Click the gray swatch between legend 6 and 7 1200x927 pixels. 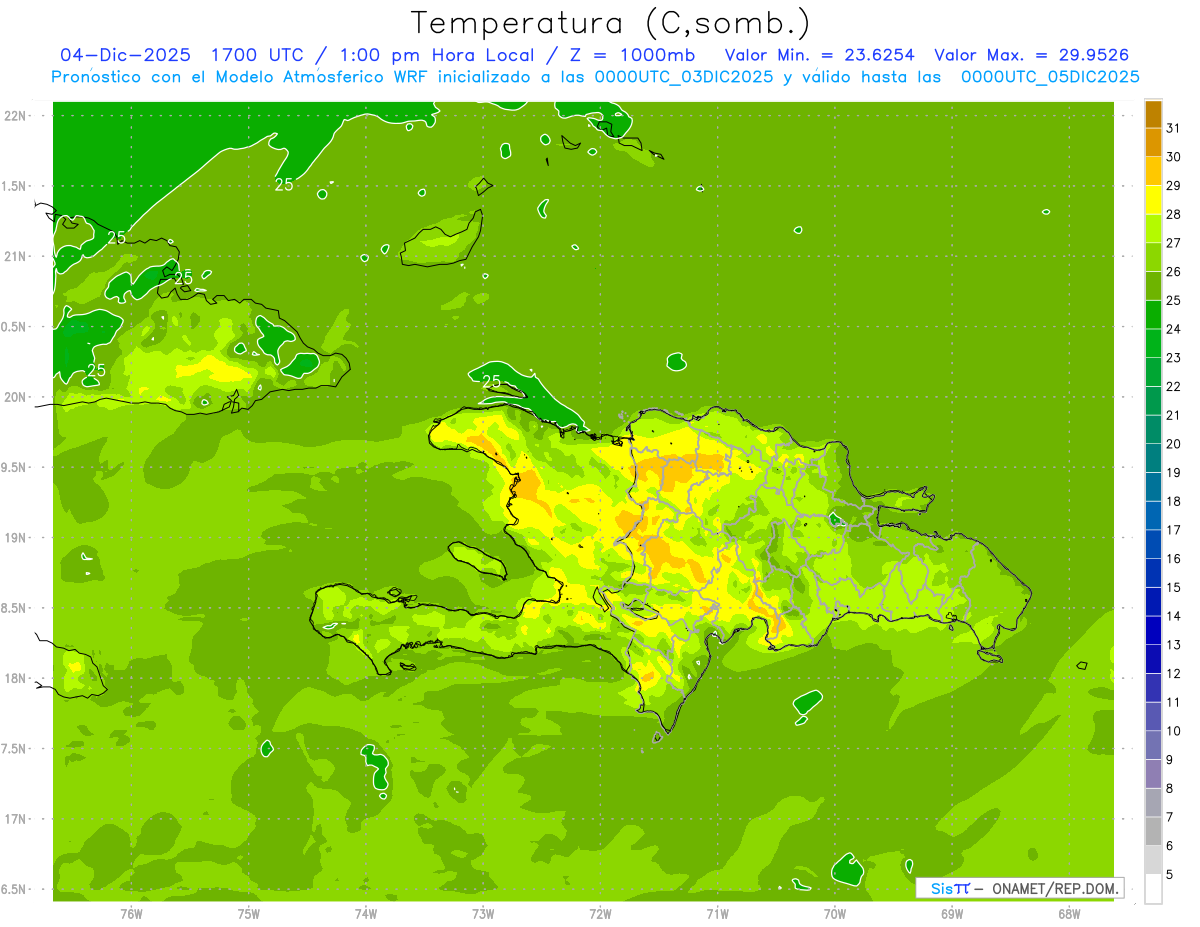(x=1153, y=831)
